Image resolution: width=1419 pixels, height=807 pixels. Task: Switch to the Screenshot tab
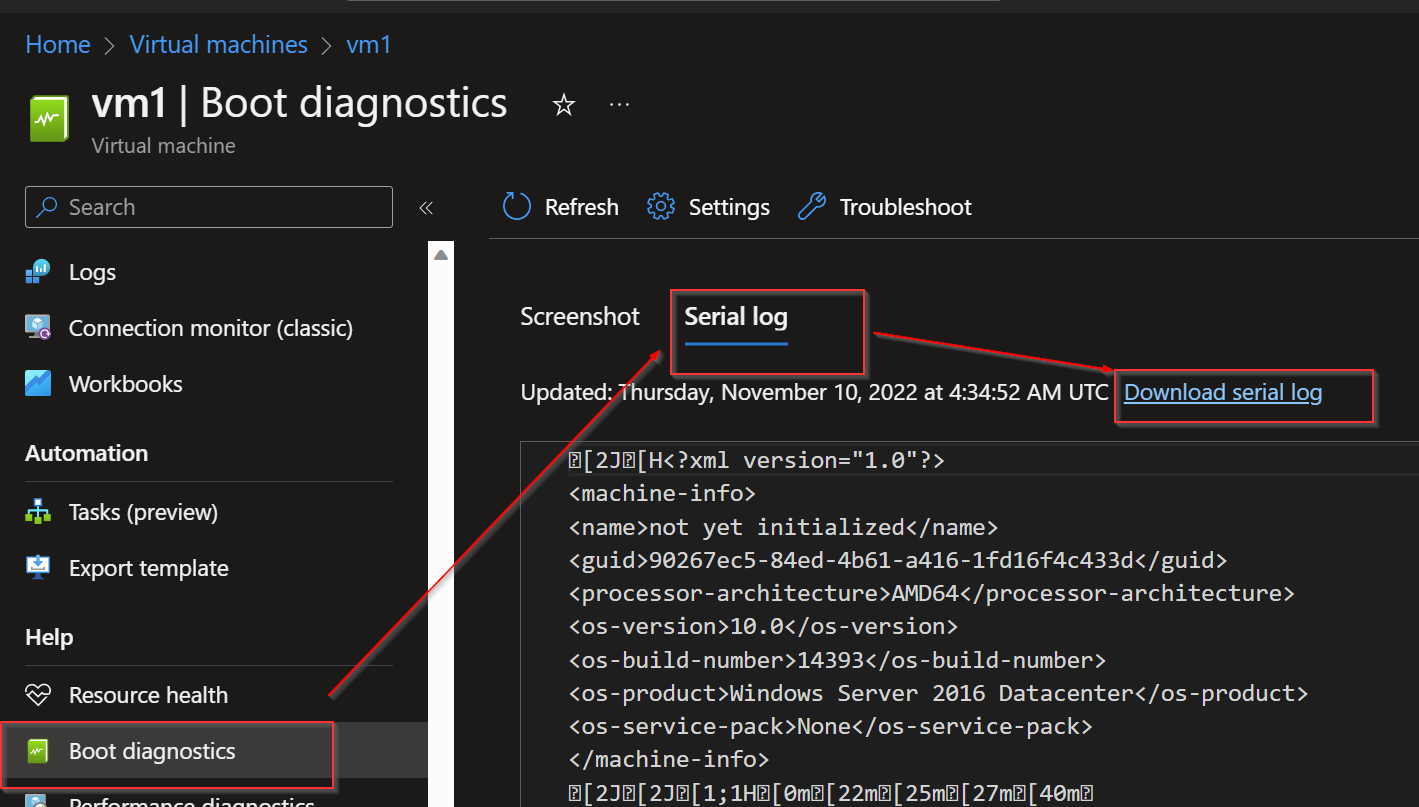pos(579,316)
